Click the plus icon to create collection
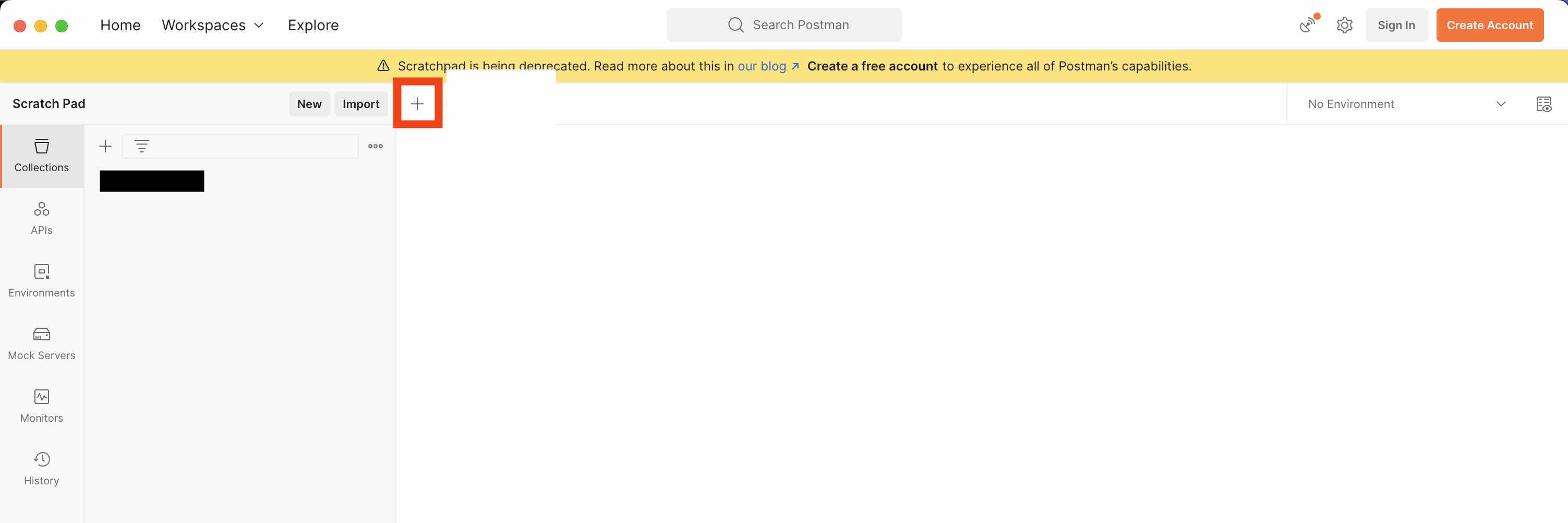This screenshot has height=523, width=1568. pyautogui.click(x=105, y=146)
